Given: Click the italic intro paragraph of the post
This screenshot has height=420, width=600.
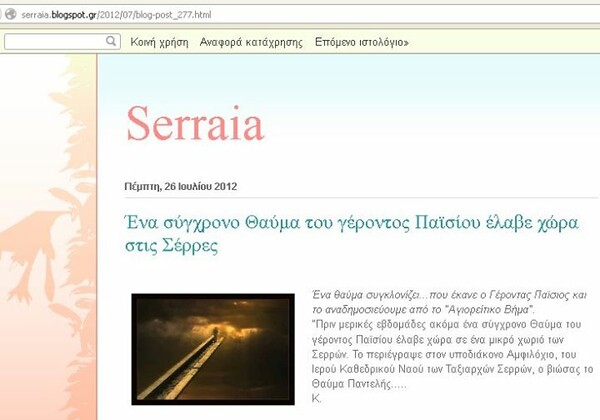Looking at the screenshot, I should coord(455,304).
